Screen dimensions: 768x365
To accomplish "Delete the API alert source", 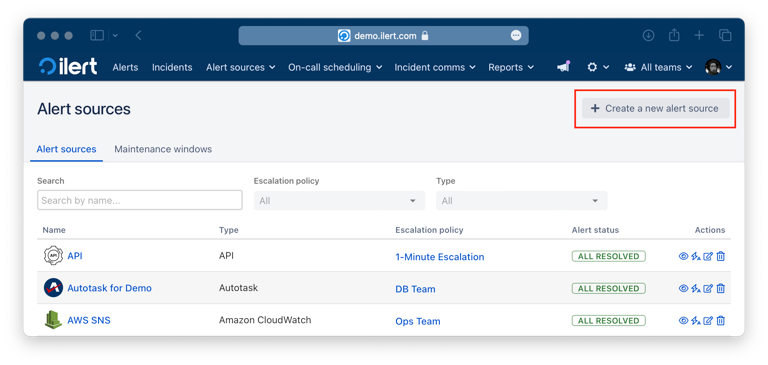I will tap(720, 256).
